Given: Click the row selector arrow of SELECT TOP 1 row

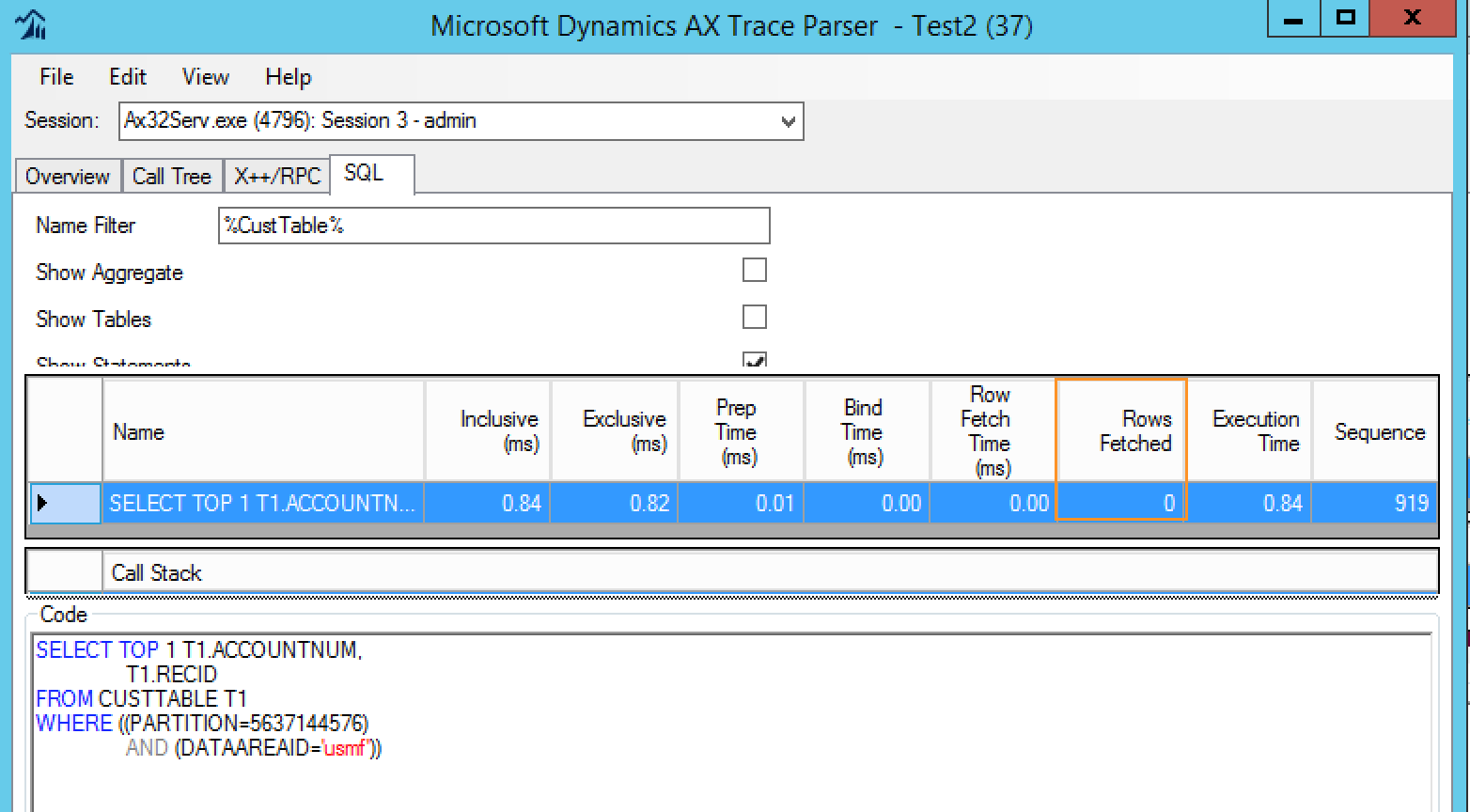Looking at the screenshot, I should pos(64,503).
